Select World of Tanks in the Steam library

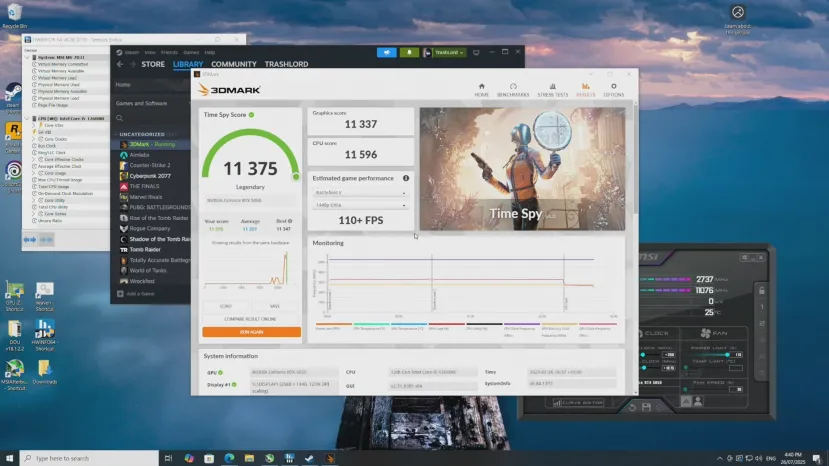(x=148, y=270)
